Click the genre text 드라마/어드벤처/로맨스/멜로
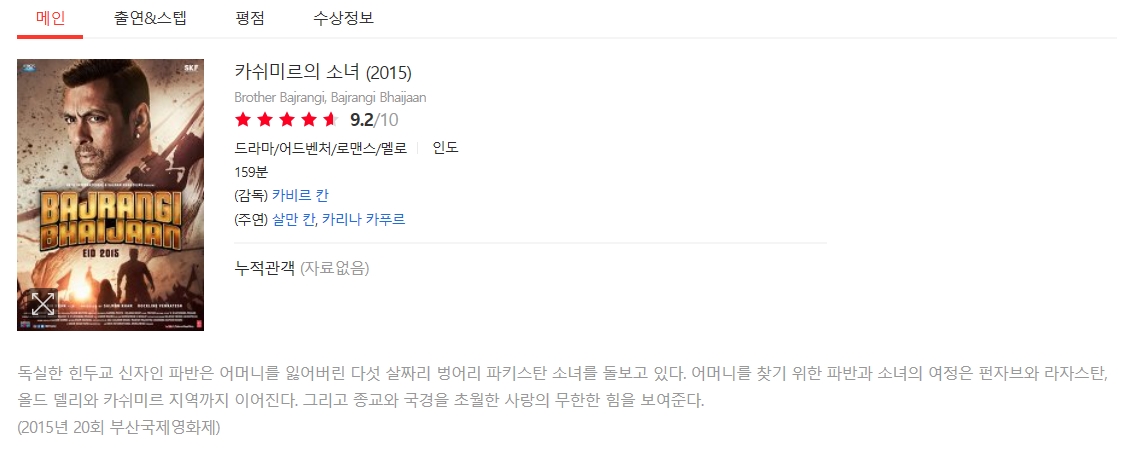Image resolution: width=1129 pixels, height=453 pixels. [320, 148]
